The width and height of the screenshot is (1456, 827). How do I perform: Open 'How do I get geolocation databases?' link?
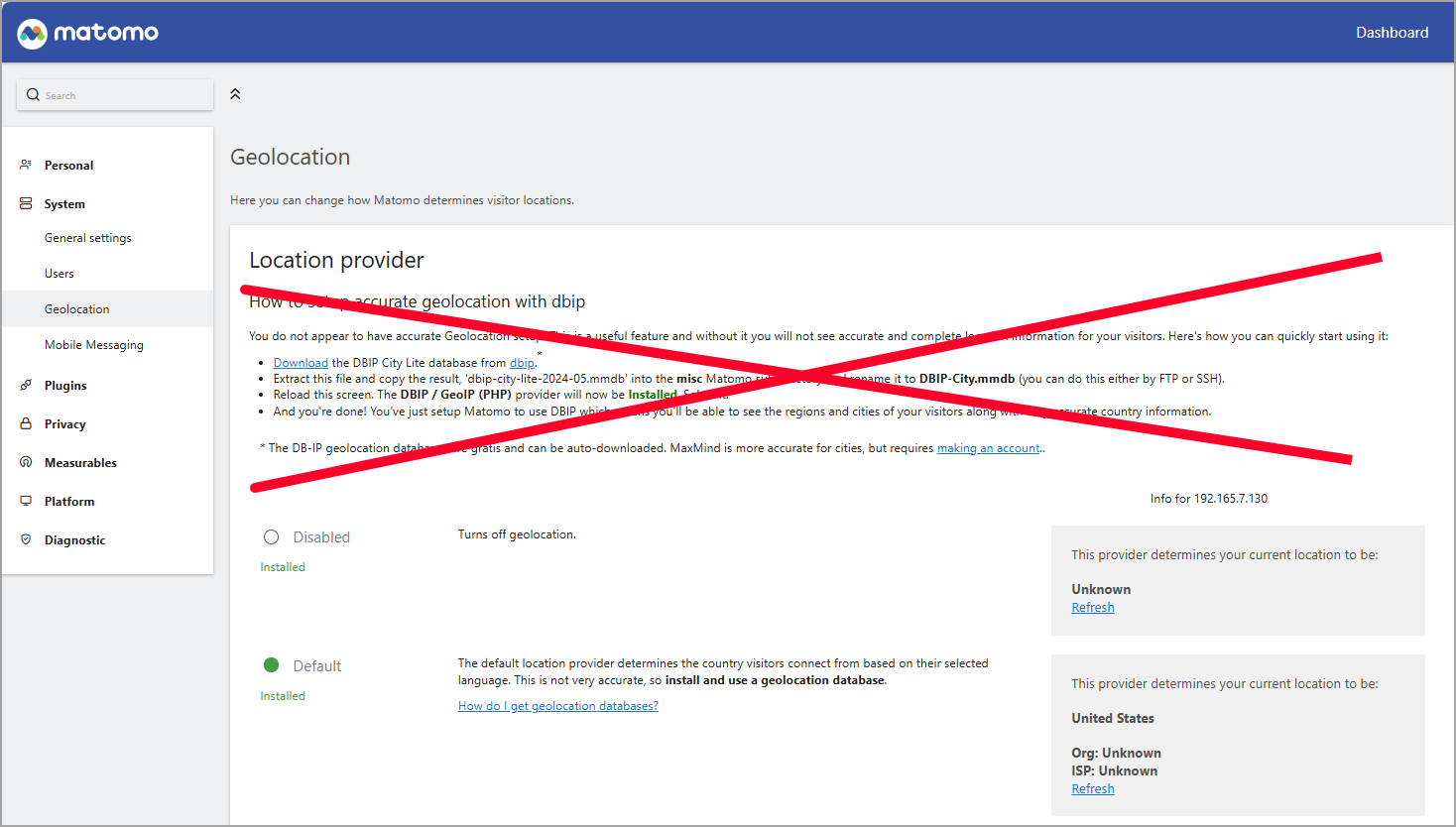click(x=558, y=706)
